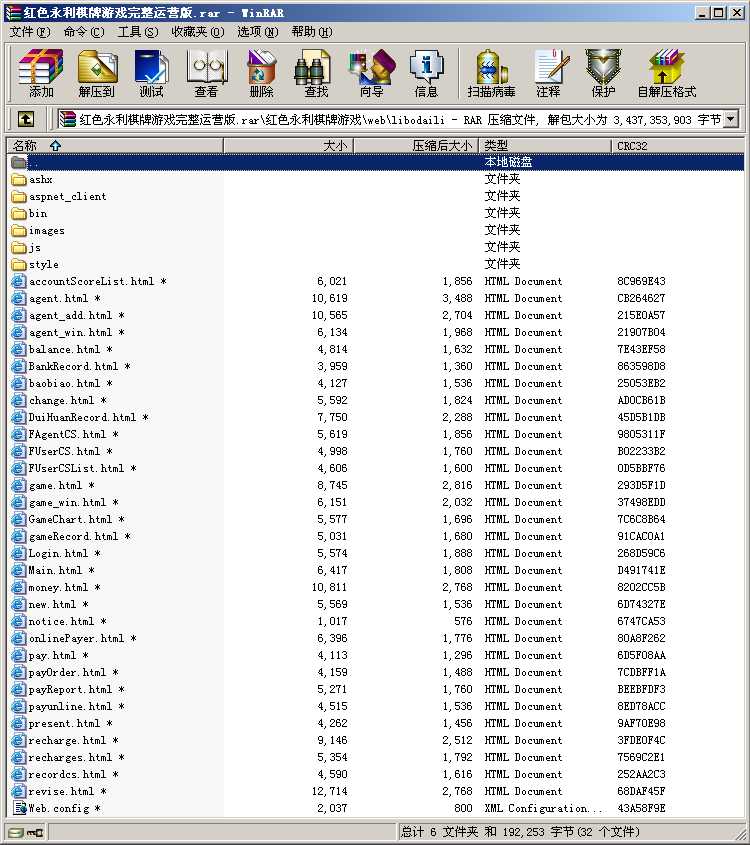Go up one folder level button
750x845 pixels.
point(25,119)
